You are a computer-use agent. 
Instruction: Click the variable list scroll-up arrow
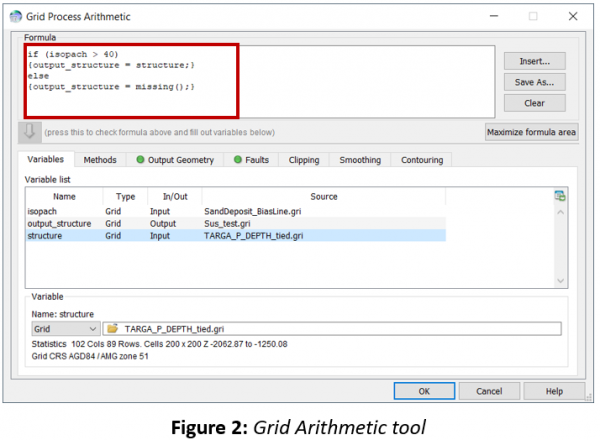tap(561, 212)
